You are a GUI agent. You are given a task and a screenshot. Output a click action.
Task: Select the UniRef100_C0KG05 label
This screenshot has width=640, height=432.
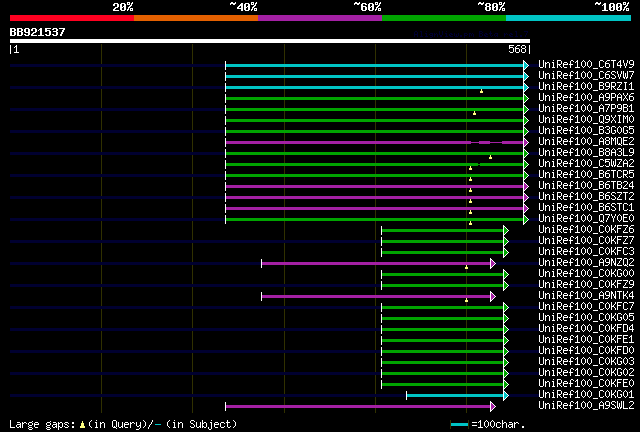[586, 318]
